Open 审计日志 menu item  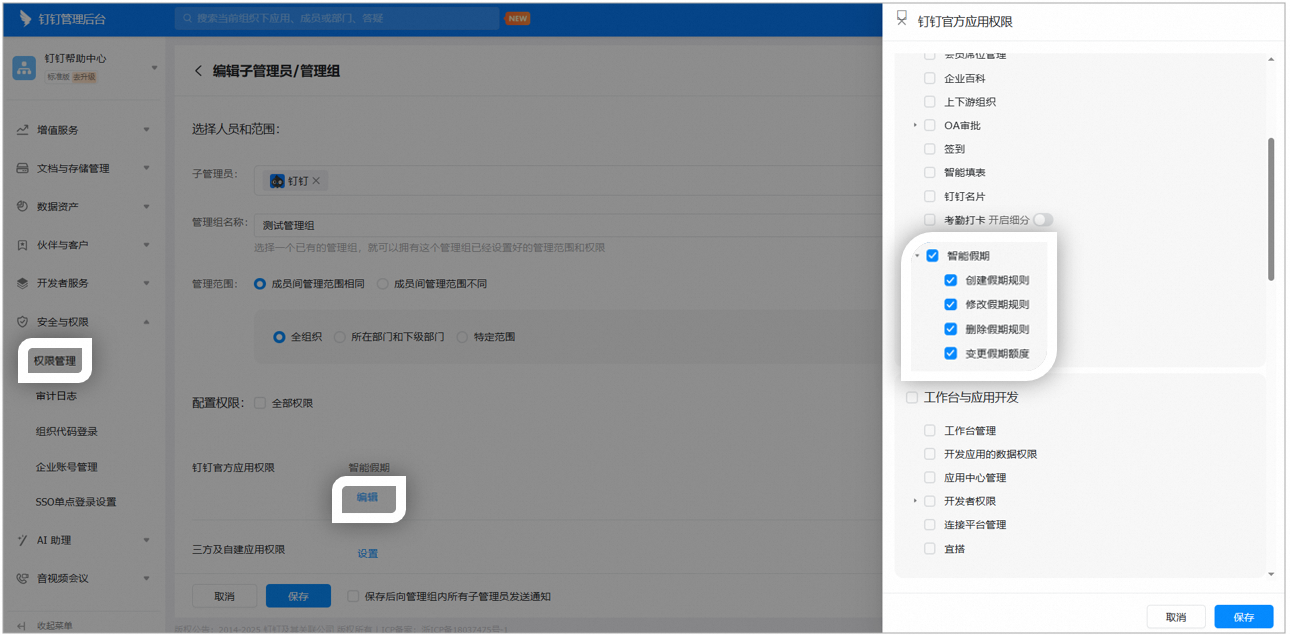tap(56, 396)
